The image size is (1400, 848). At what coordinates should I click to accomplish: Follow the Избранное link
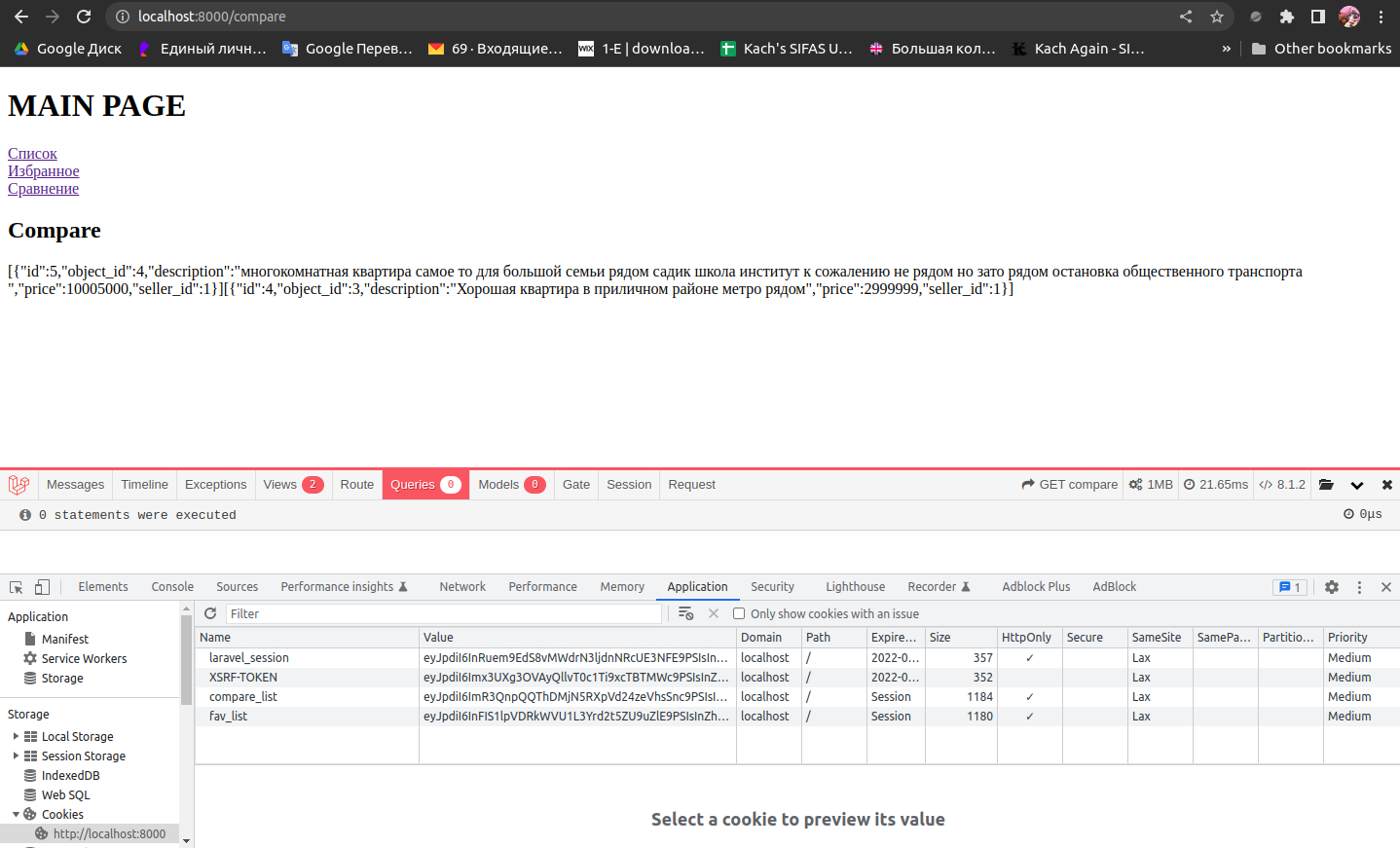43,170
